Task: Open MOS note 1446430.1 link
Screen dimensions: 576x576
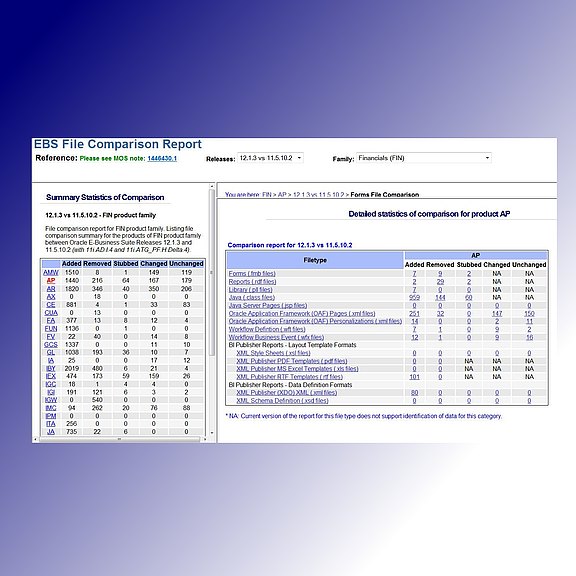Action: (162, 158)
